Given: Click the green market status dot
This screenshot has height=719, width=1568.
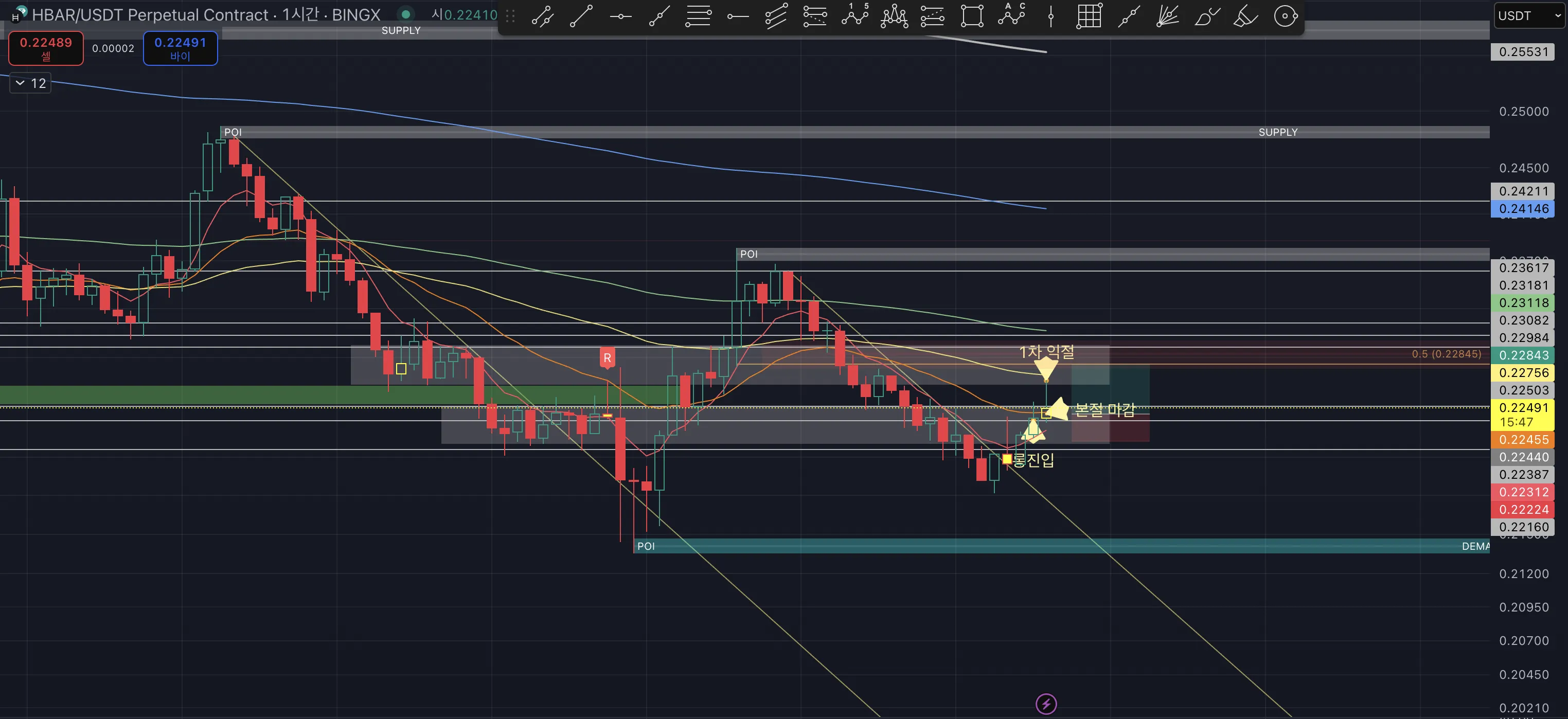Looking at the screenshot, I should point(406,14).
